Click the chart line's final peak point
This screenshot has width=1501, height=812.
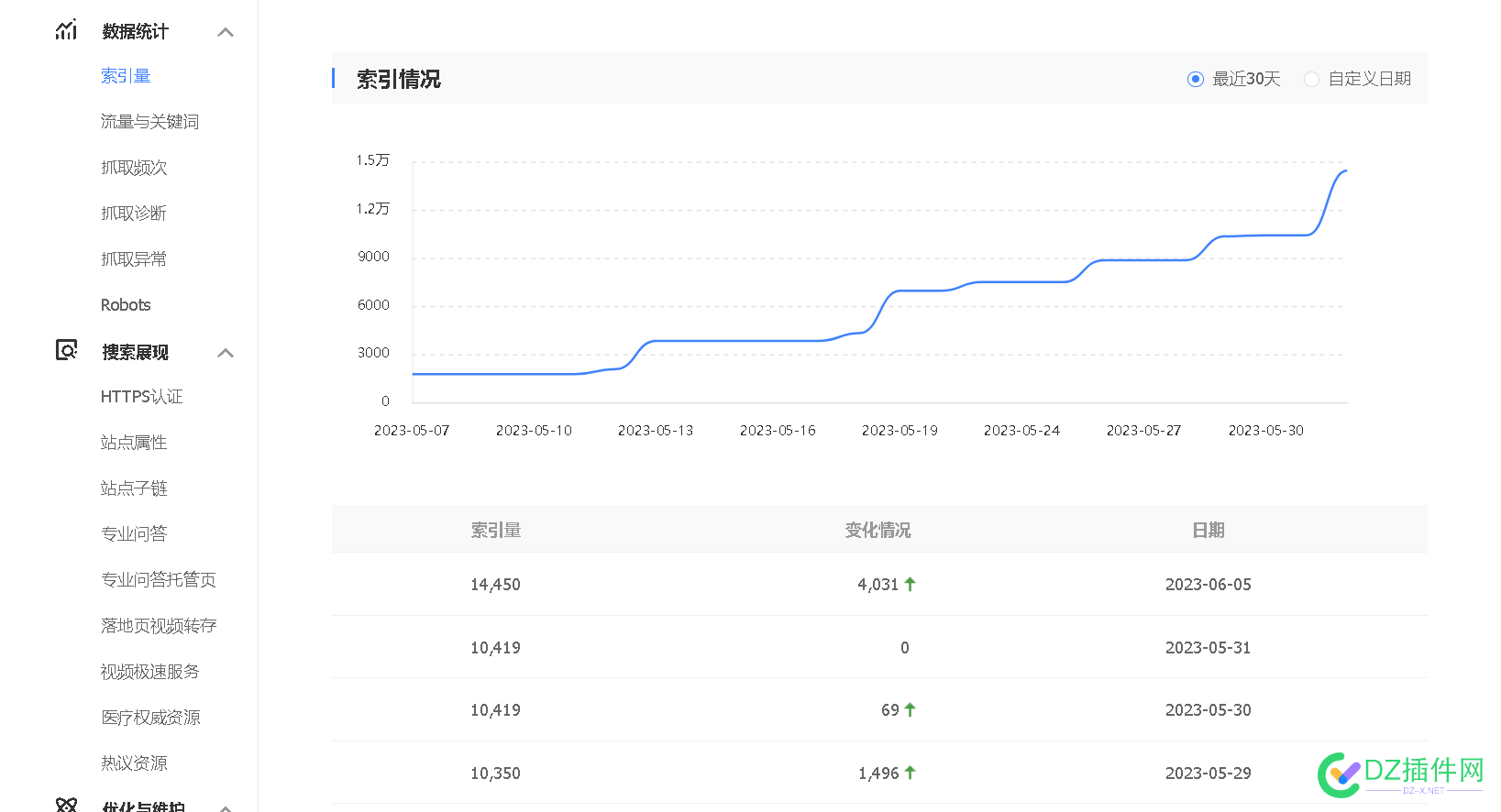point(1345,170)
